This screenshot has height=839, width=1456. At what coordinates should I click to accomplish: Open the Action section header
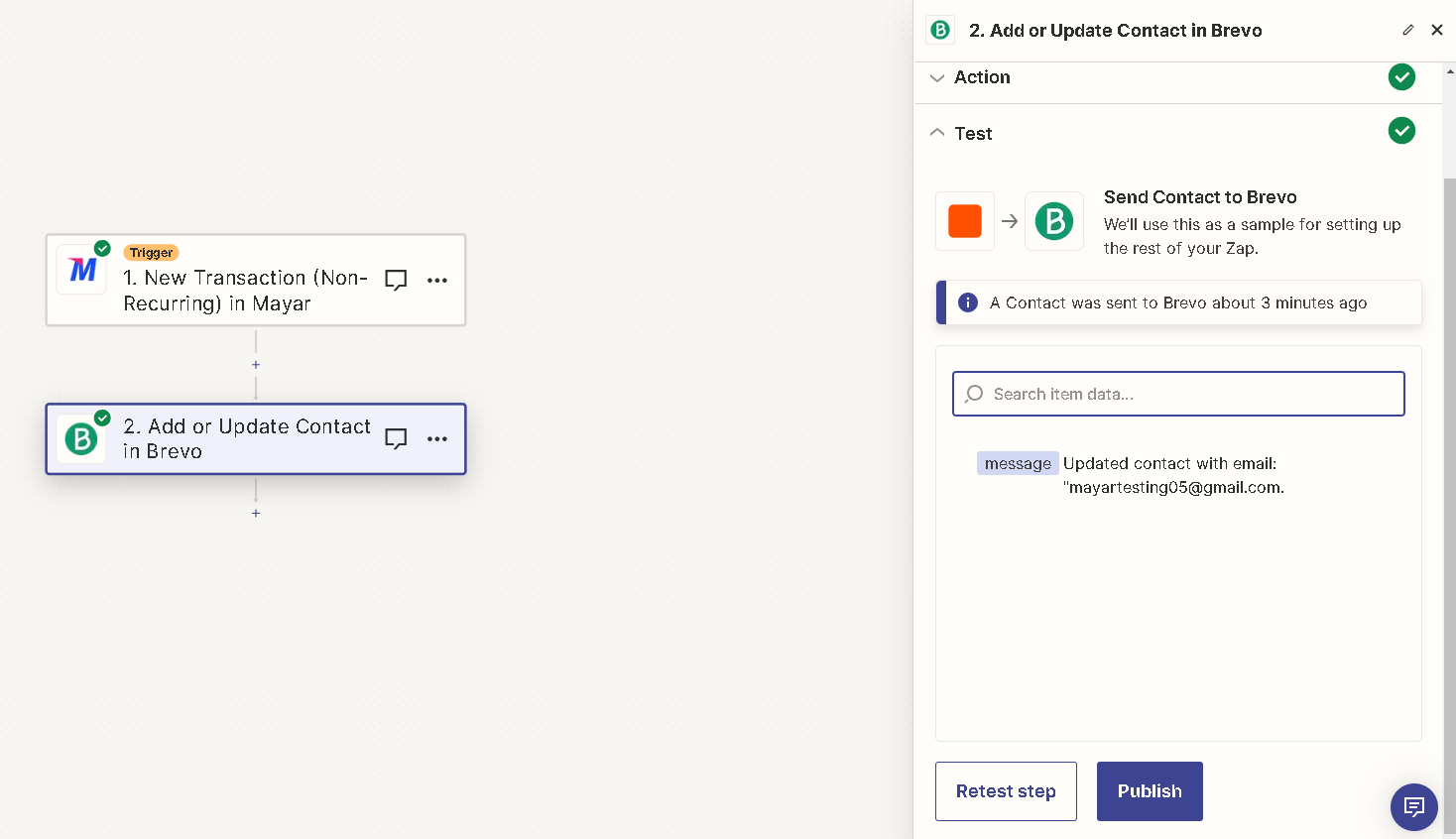coord(1176,77)
